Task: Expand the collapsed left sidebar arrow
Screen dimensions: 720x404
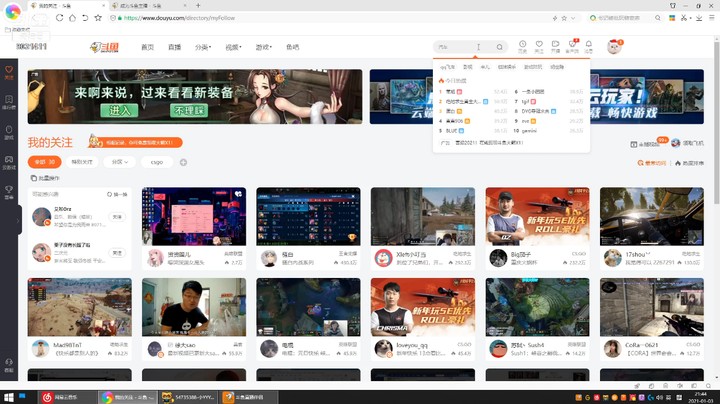Action: [x=19, y=220]
